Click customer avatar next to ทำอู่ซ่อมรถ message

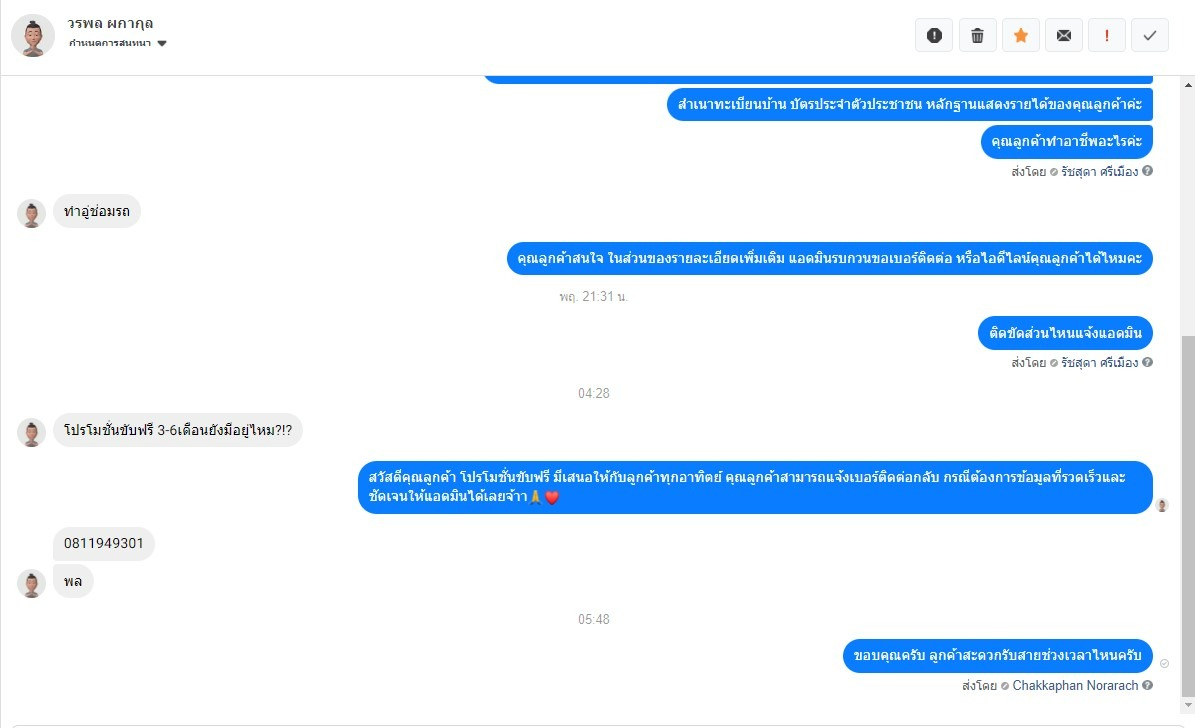(x=31, y=214)
